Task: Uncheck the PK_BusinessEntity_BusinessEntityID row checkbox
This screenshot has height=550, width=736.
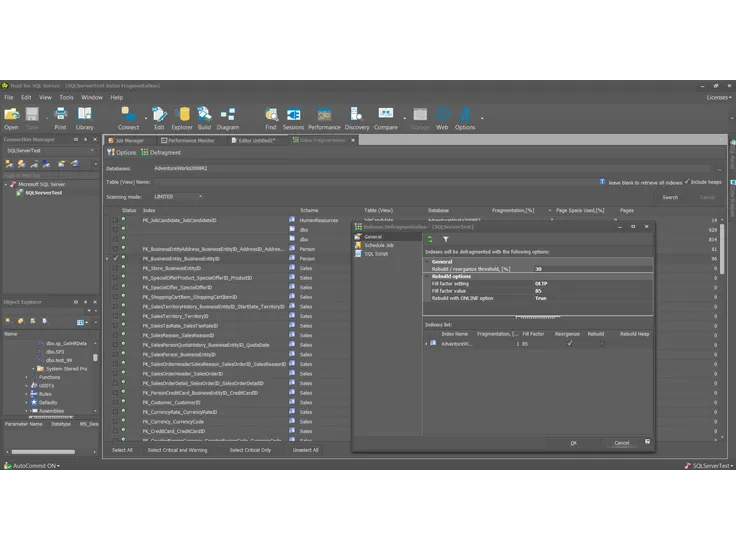Action: 115,258
